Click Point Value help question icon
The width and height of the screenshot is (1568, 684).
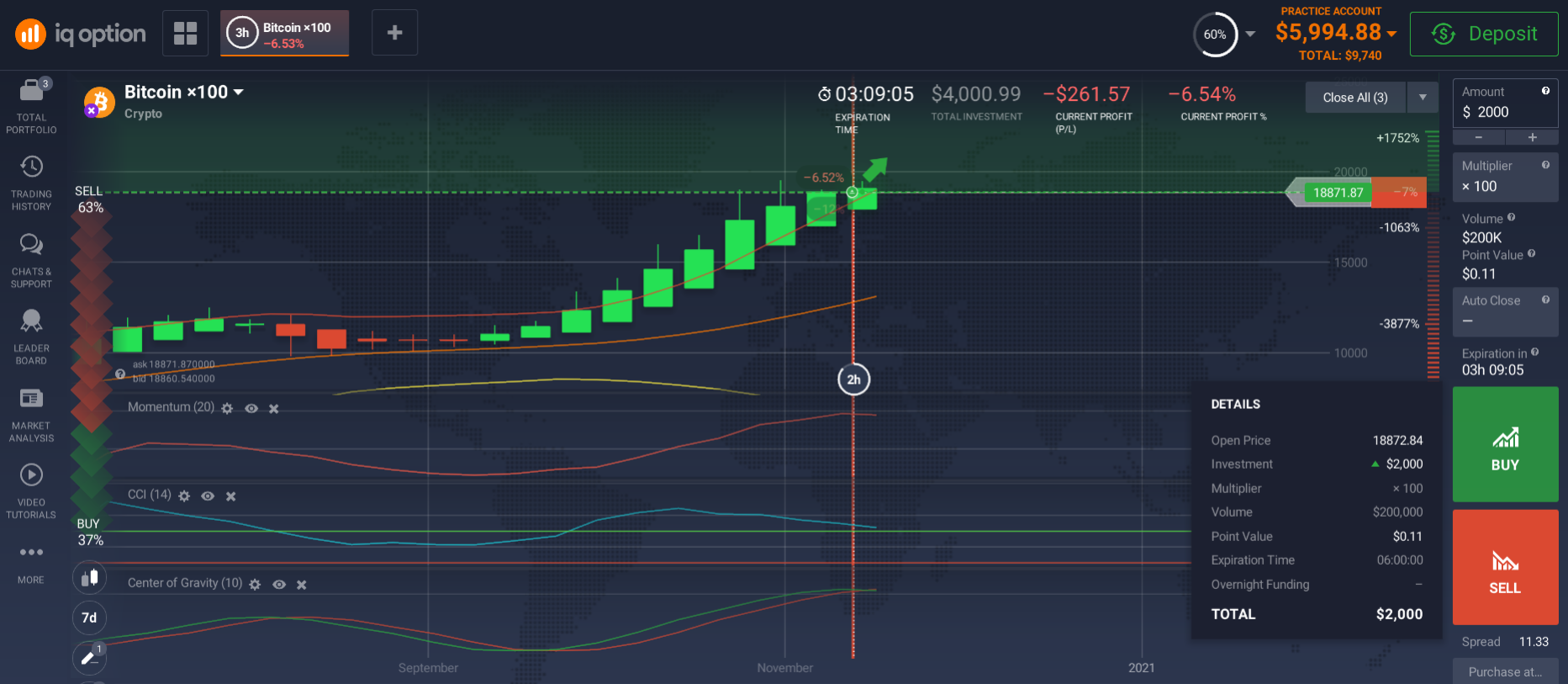pyautogui.click(x=1531, y=253)
